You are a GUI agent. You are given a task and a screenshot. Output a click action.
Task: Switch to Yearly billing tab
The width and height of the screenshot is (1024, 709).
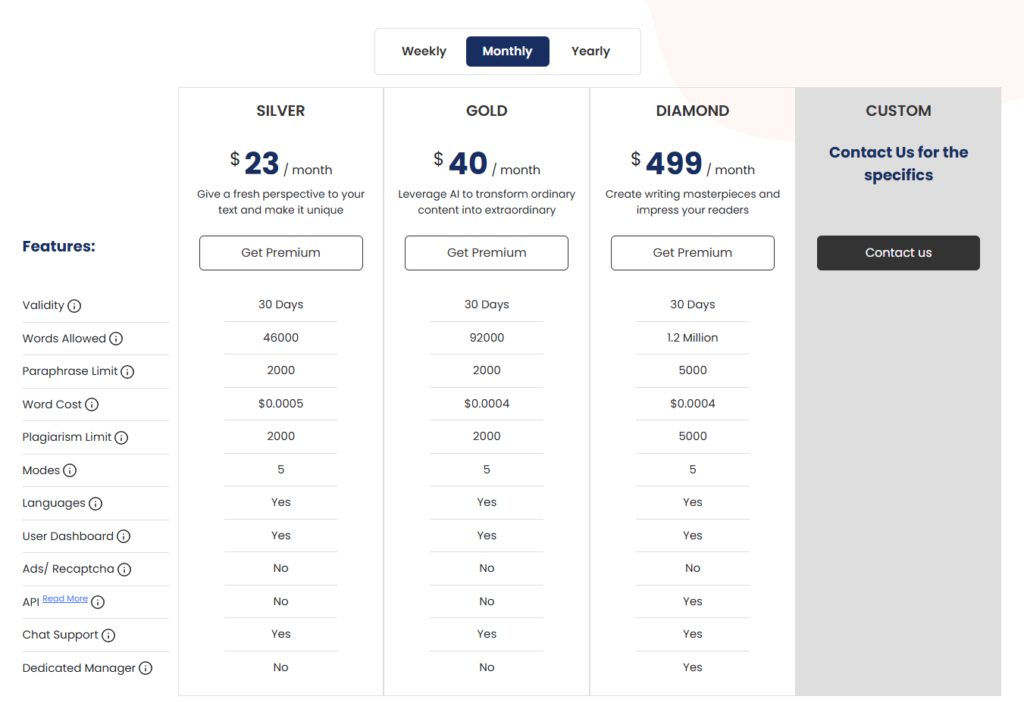[x=590, y=51]
